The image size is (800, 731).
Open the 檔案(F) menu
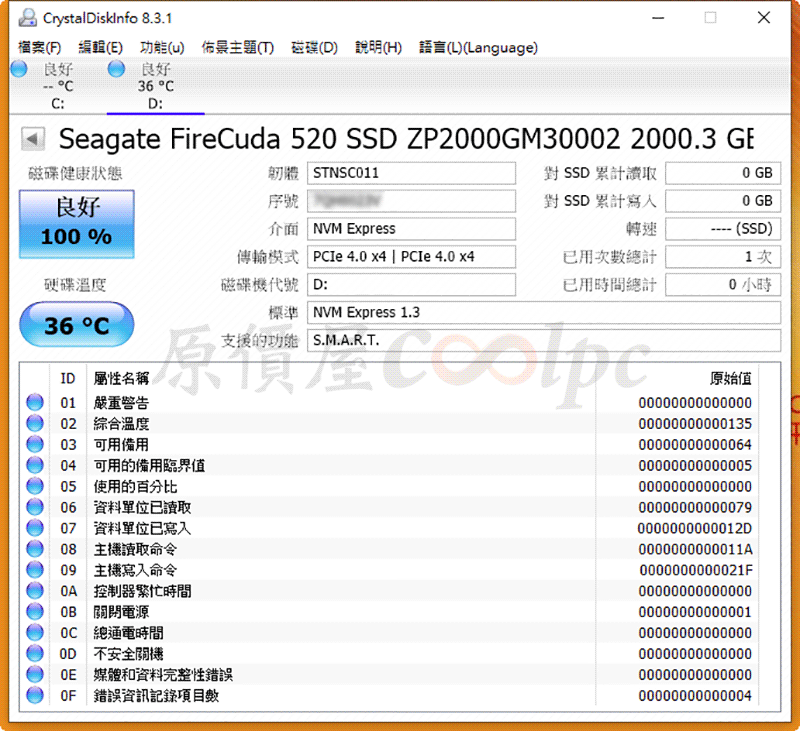pos(40,47)
